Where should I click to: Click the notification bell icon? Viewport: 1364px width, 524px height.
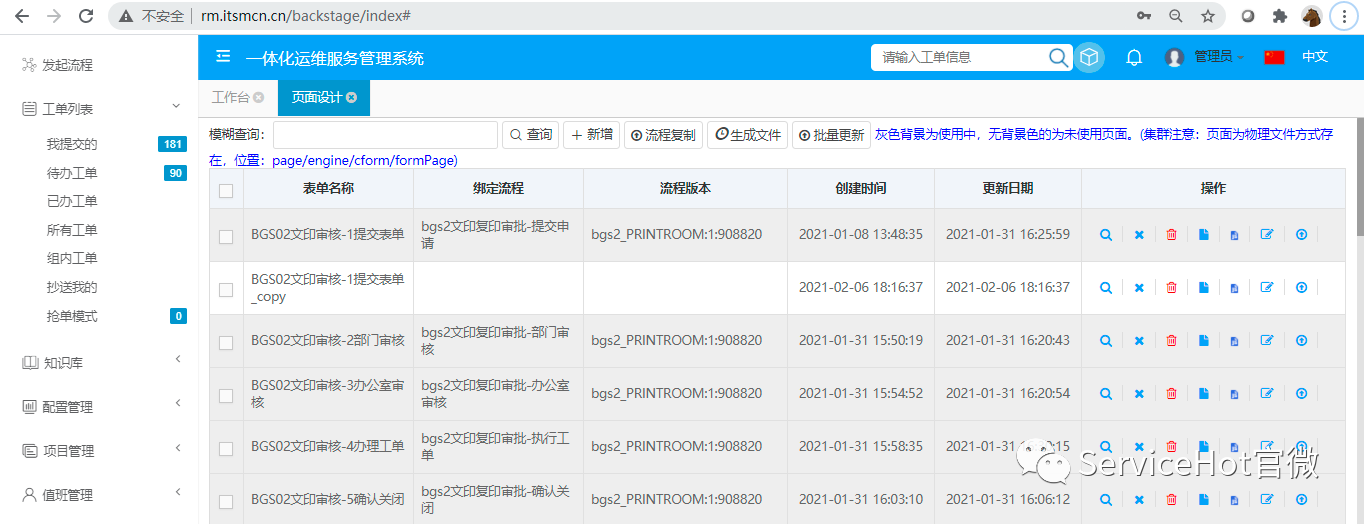click(1134, 58)
